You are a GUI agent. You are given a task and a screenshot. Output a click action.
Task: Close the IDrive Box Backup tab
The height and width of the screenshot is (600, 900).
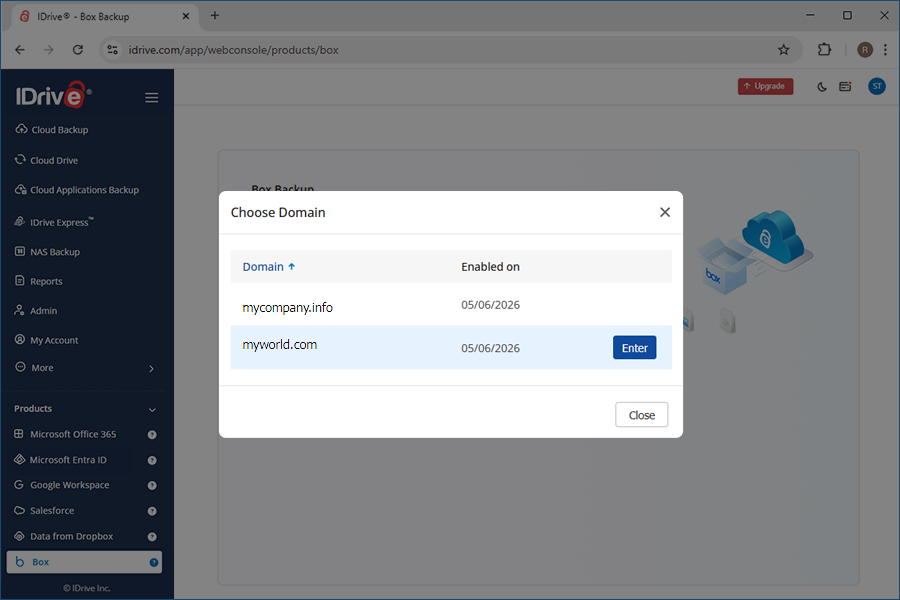[185, 17]
